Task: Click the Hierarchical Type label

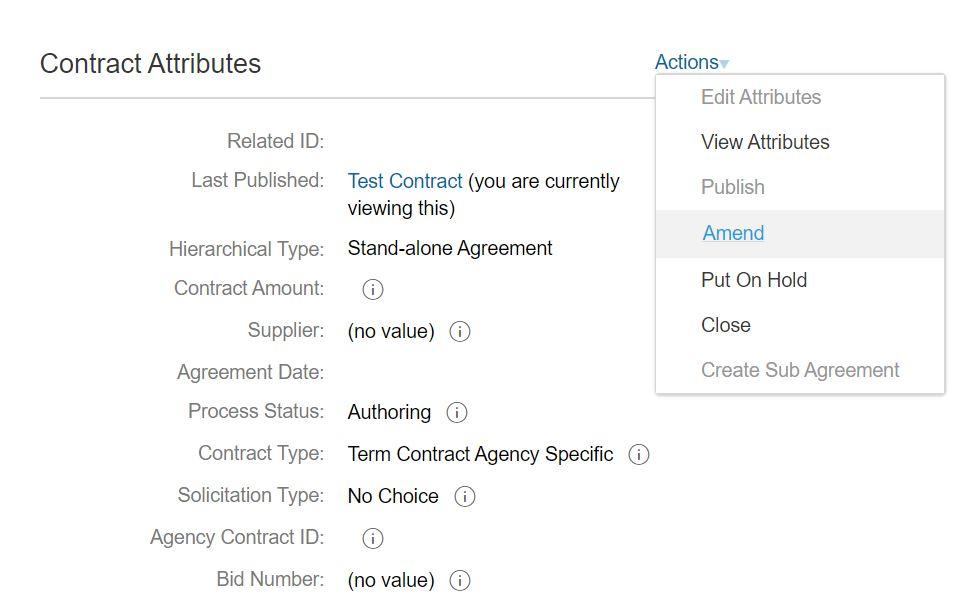Action: [246, 249]
